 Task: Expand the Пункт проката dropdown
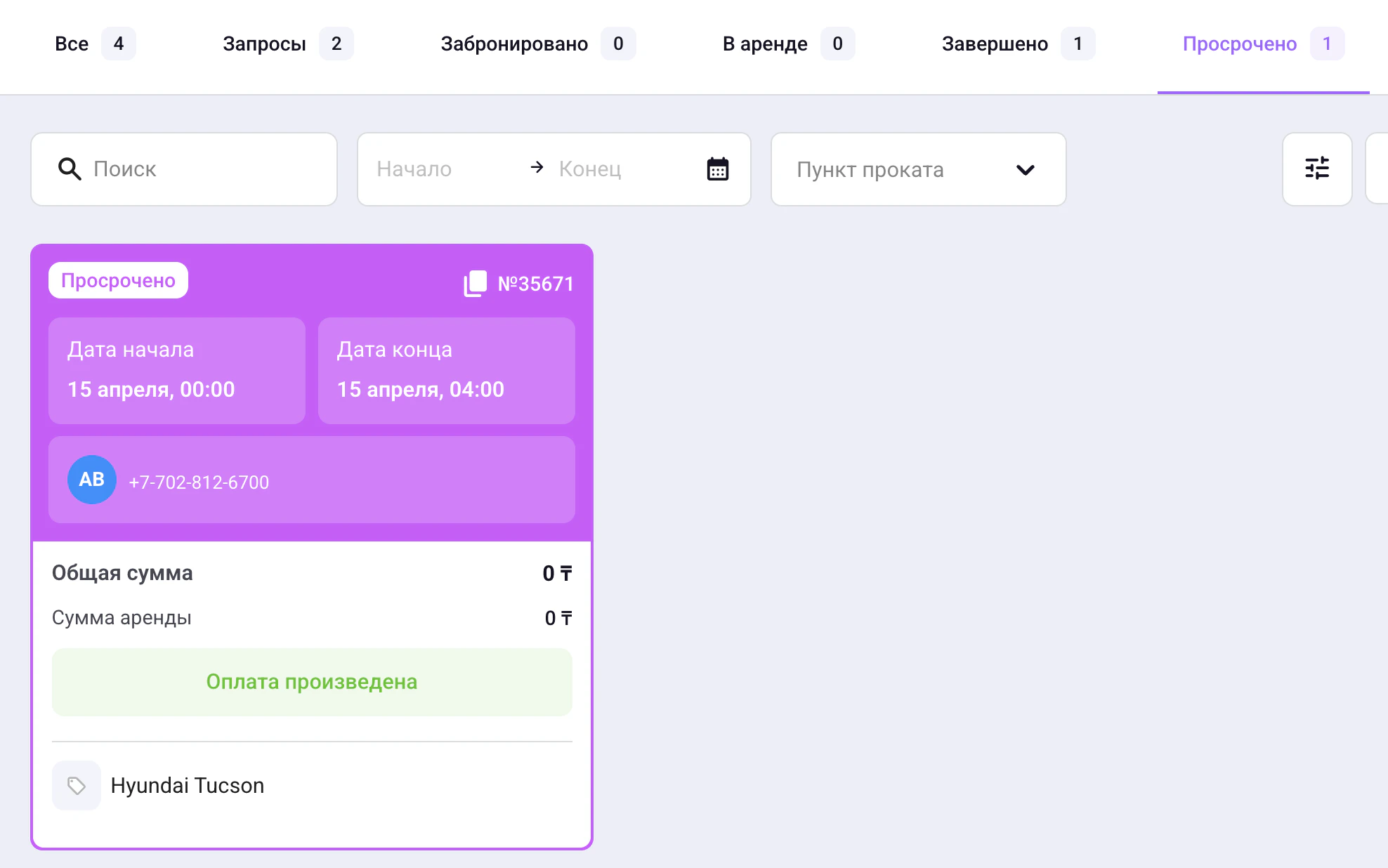click(x=917, y=169)
